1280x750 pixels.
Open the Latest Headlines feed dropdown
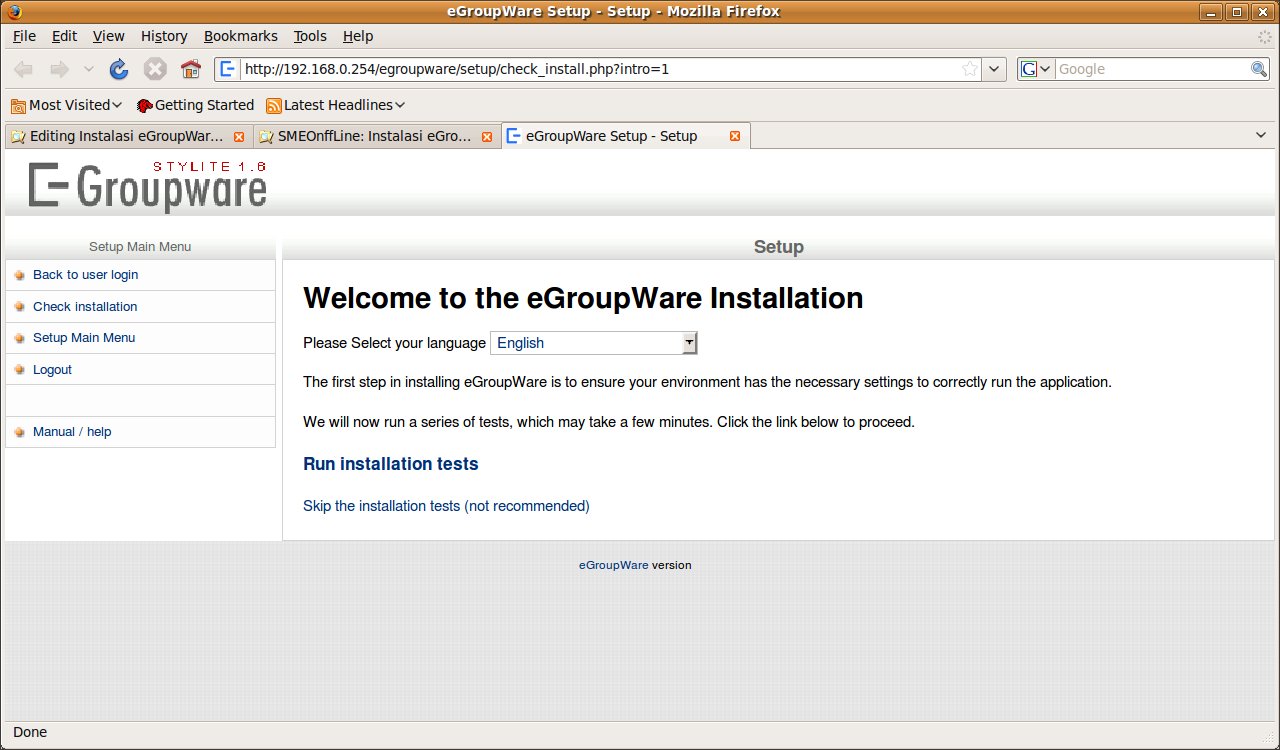coord(335,105)
